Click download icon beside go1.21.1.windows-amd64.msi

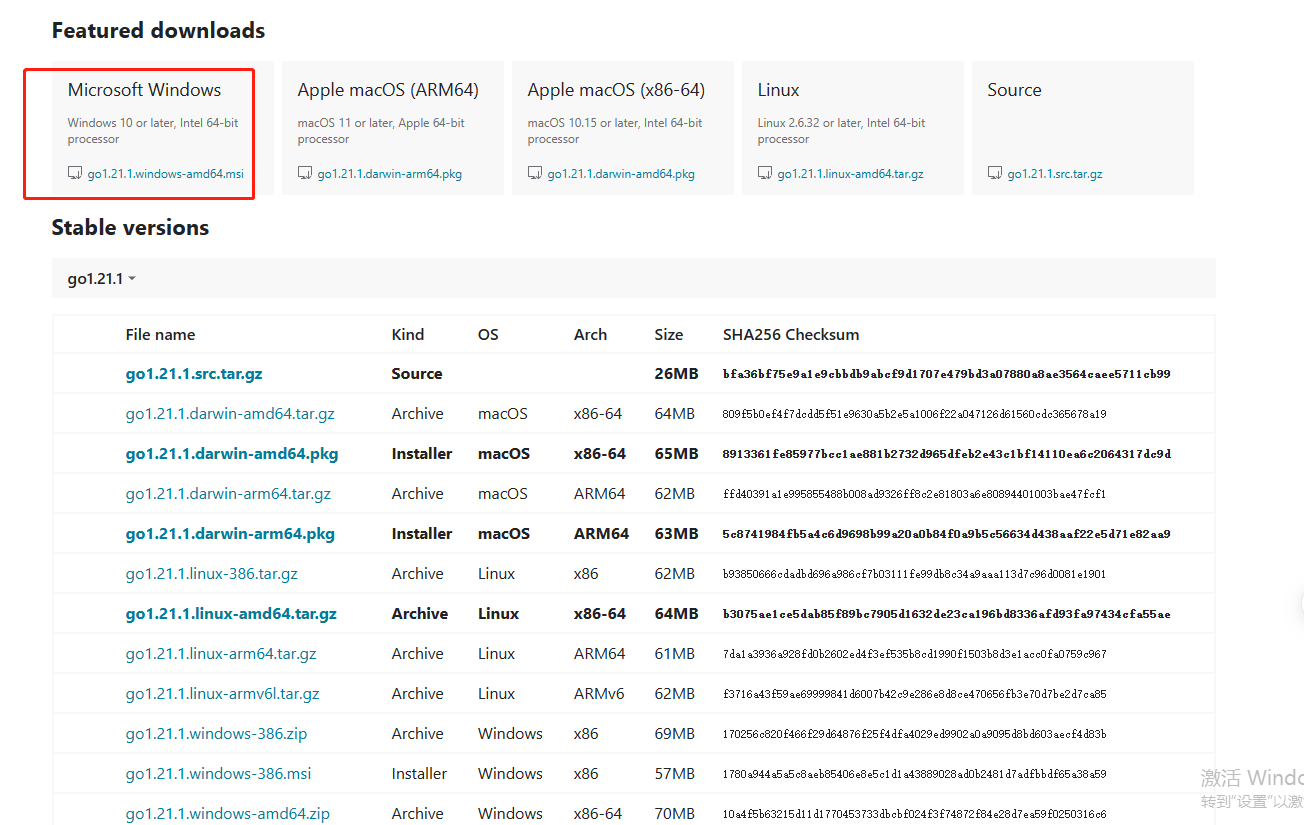click(x=75, y=173)
